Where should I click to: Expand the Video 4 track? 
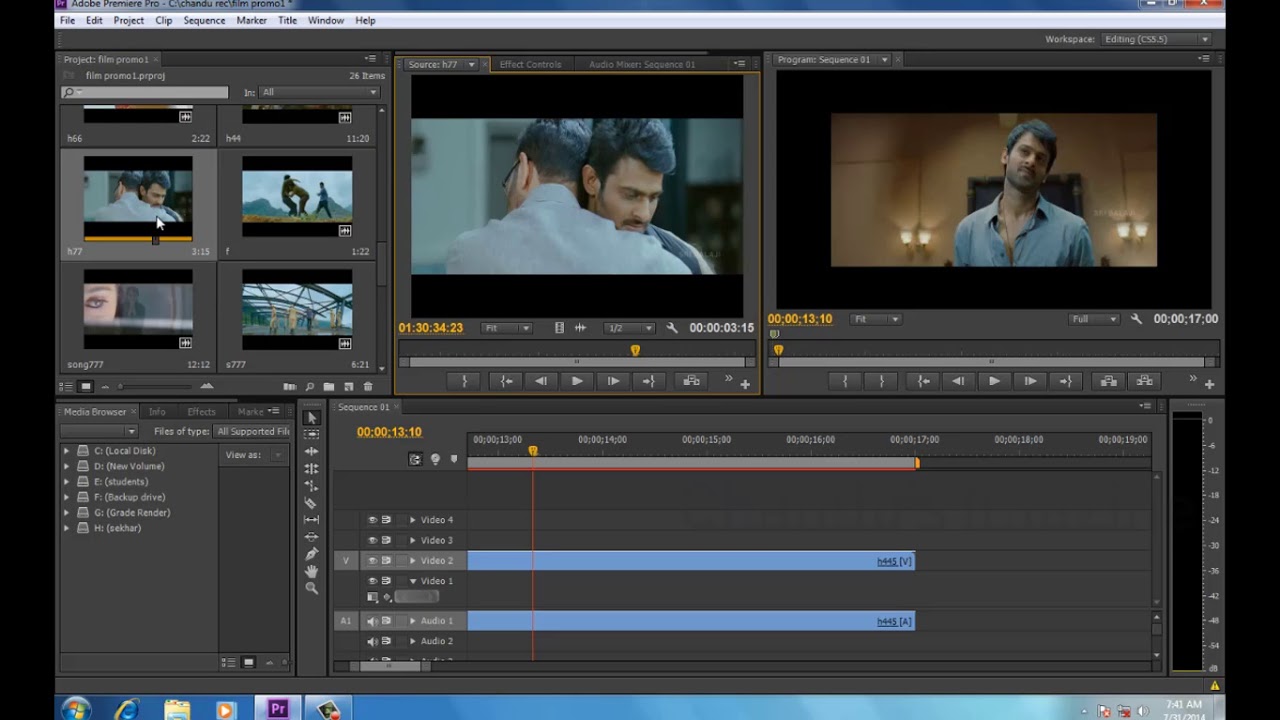(412, 520)
